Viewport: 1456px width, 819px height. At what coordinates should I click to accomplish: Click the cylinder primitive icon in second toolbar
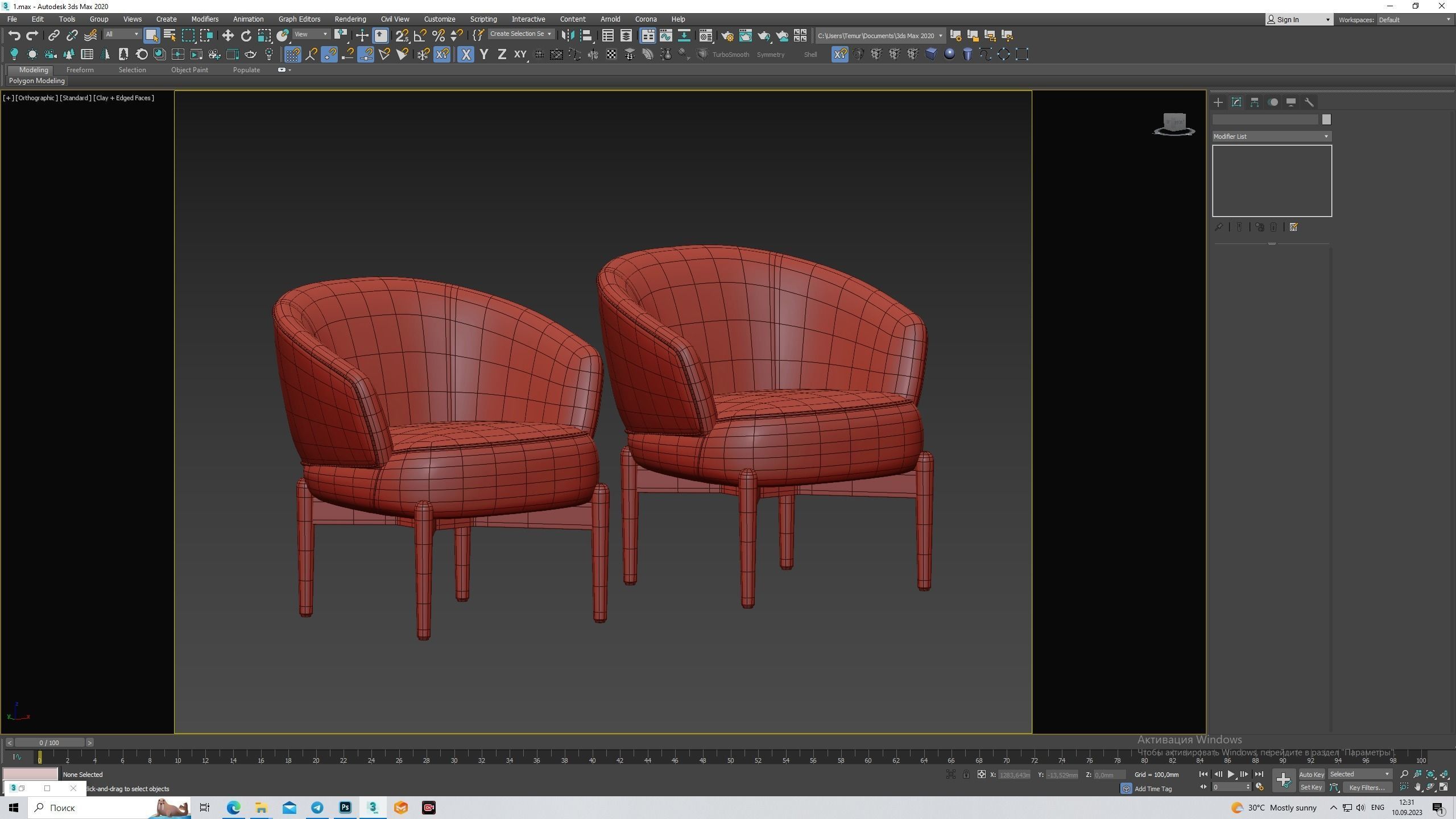pyautogui.click(x=967, y=54)
